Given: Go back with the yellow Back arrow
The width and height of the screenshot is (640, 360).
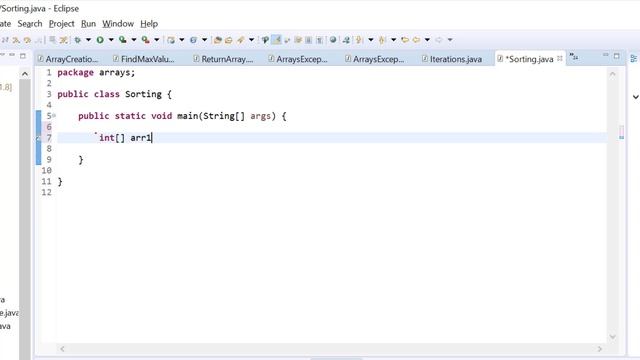Looking at the screenshot, I should pyautogui.click(x=416, y=40).
